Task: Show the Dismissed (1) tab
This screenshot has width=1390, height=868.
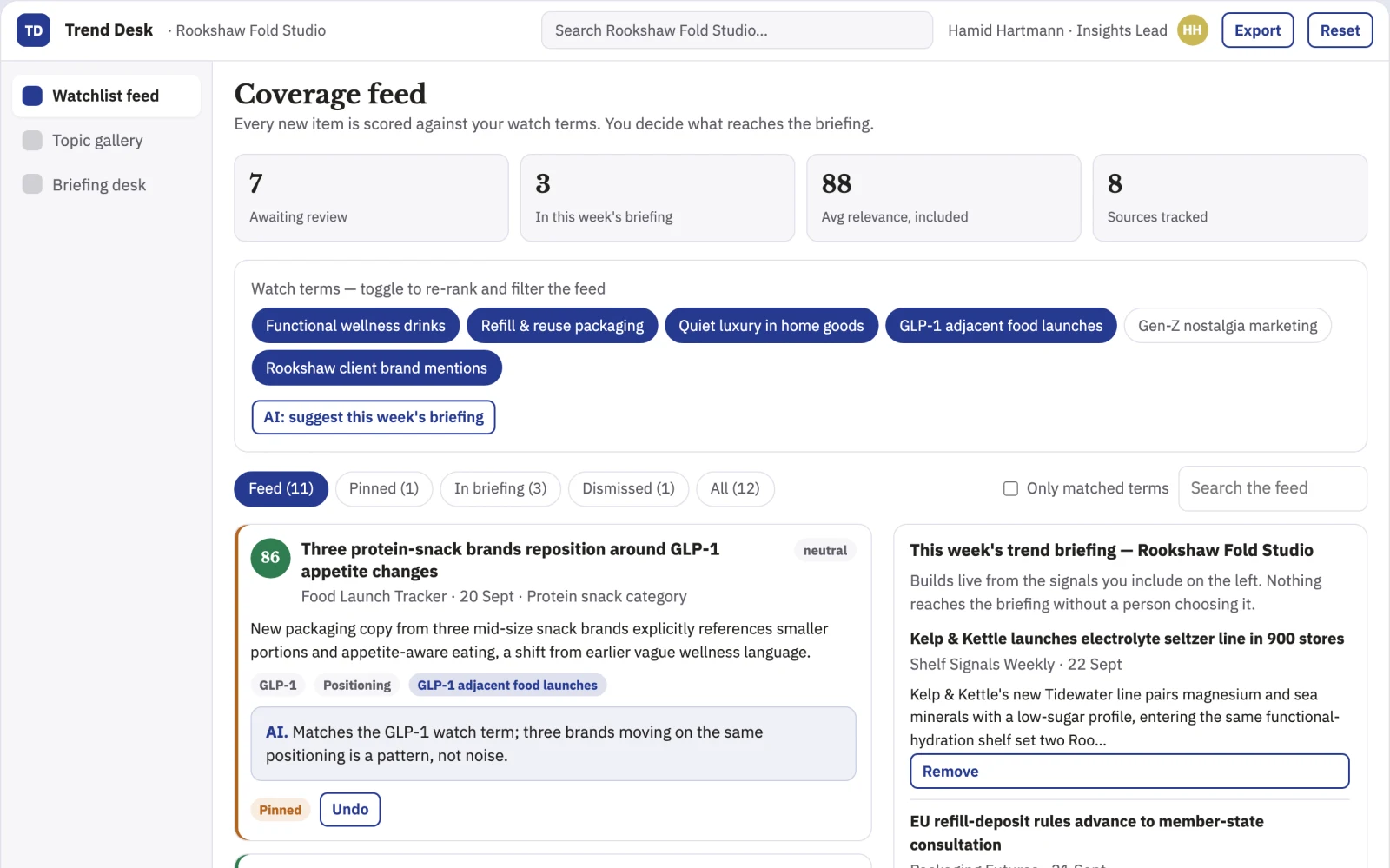Action: point(628,488)
